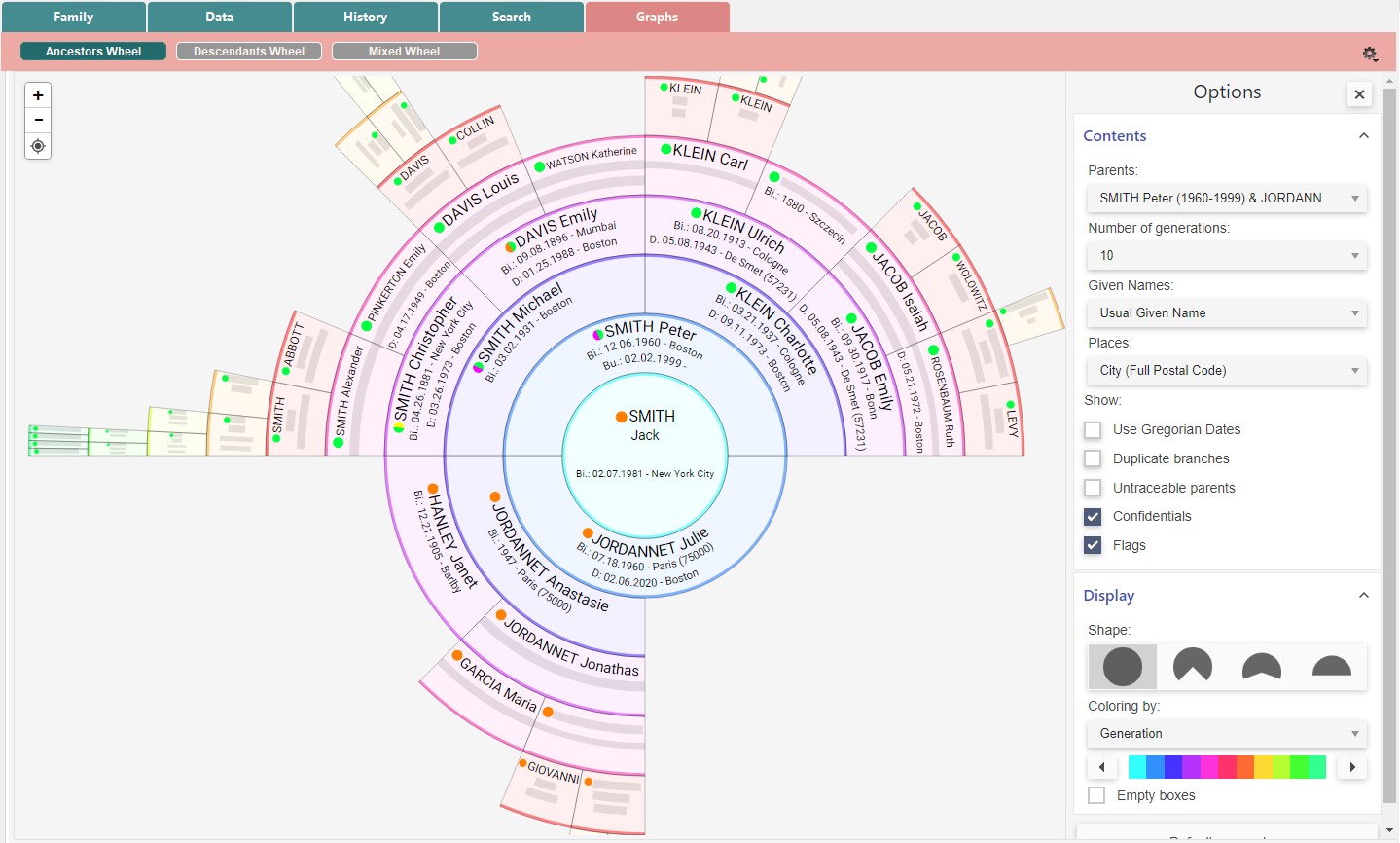Click the orange flag dot on SMITH Jack

click(x=621, y=417)
